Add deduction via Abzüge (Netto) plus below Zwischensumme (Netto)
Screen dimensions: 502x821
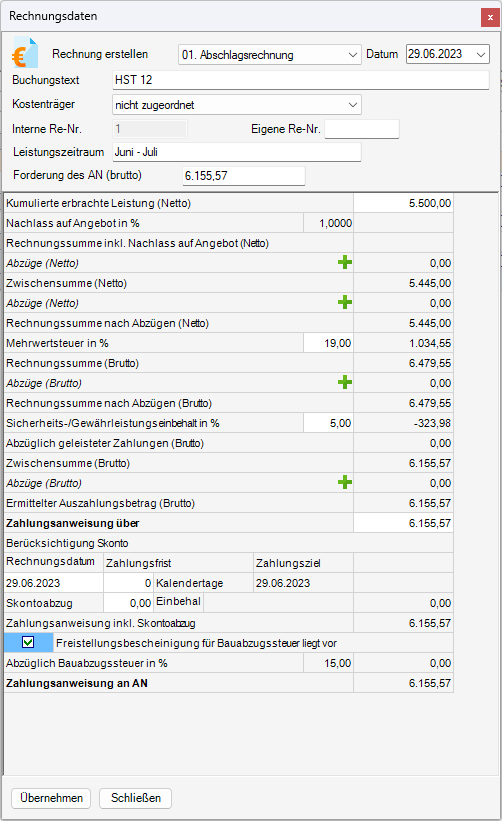tap(344, 303)
